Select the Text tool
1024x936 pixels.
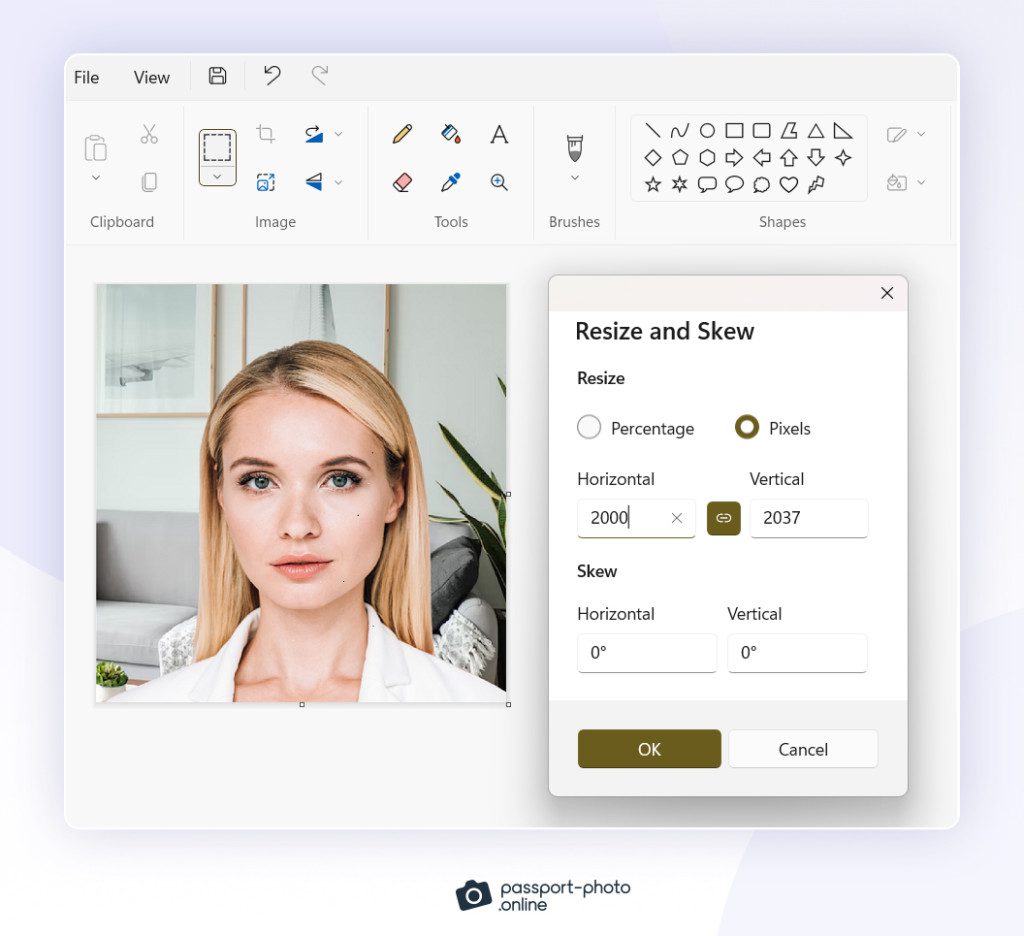pos(499,133)
